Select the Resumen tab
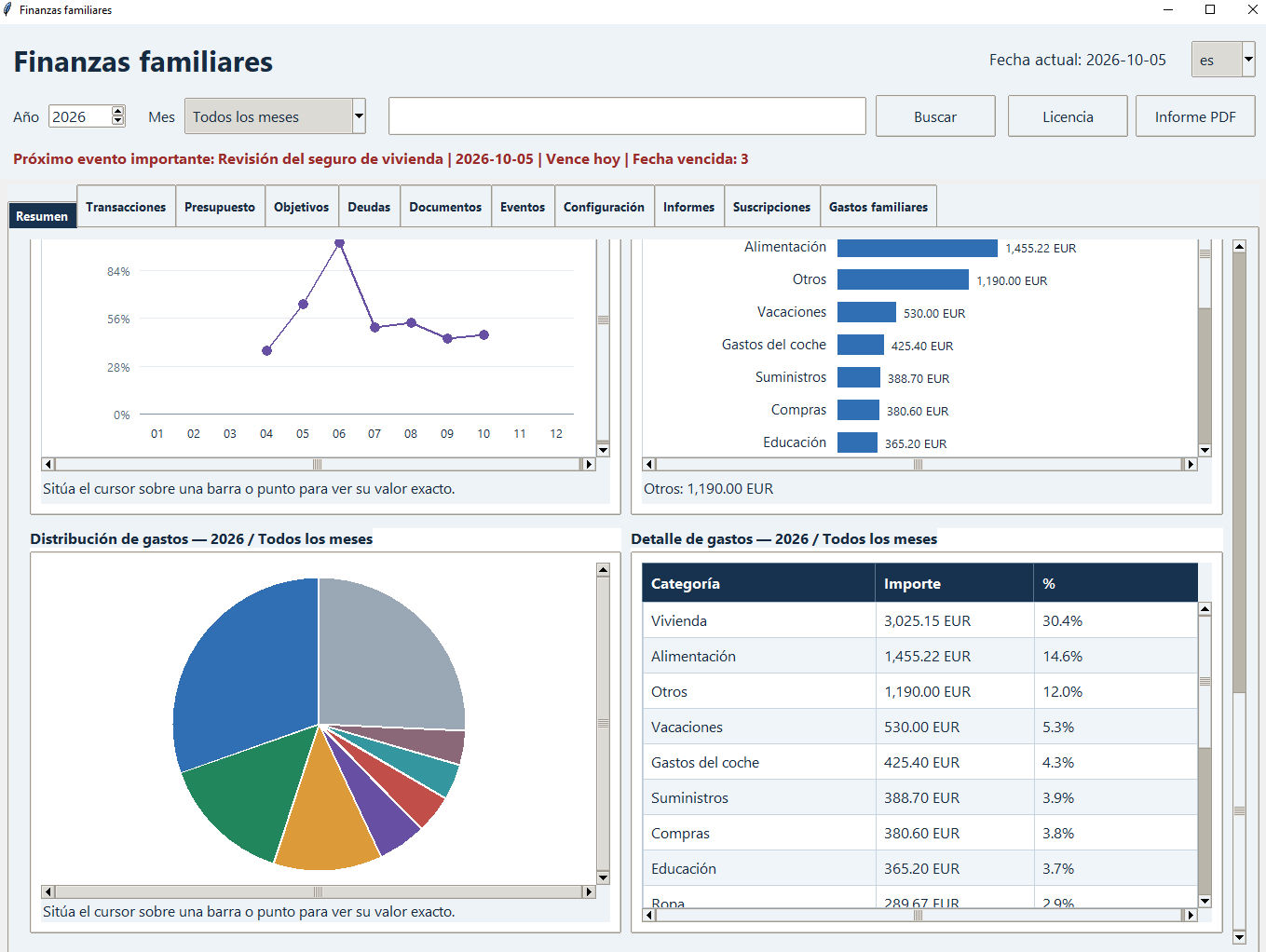This screenshot has width=1266, height=952. (x=42, y=215)
